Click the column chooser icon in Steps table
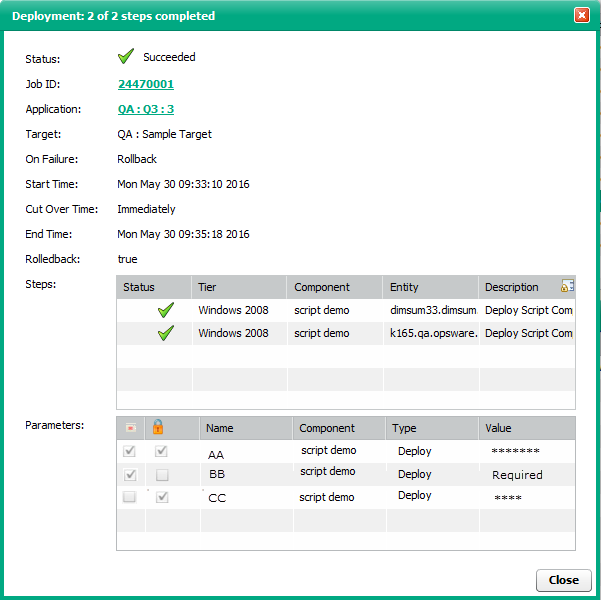 [x=567, y=287]
